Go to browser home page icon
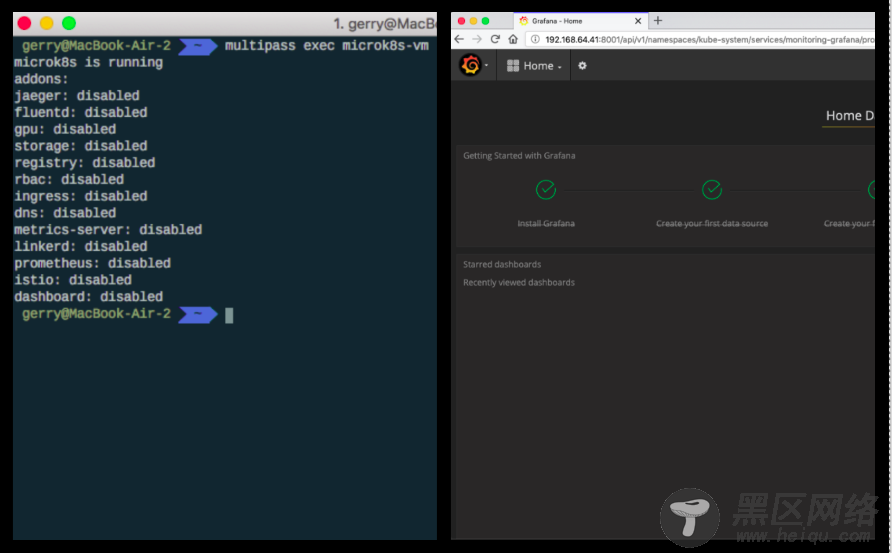The height and width of the screenshot is (553, 892). [x=513, y=39]
